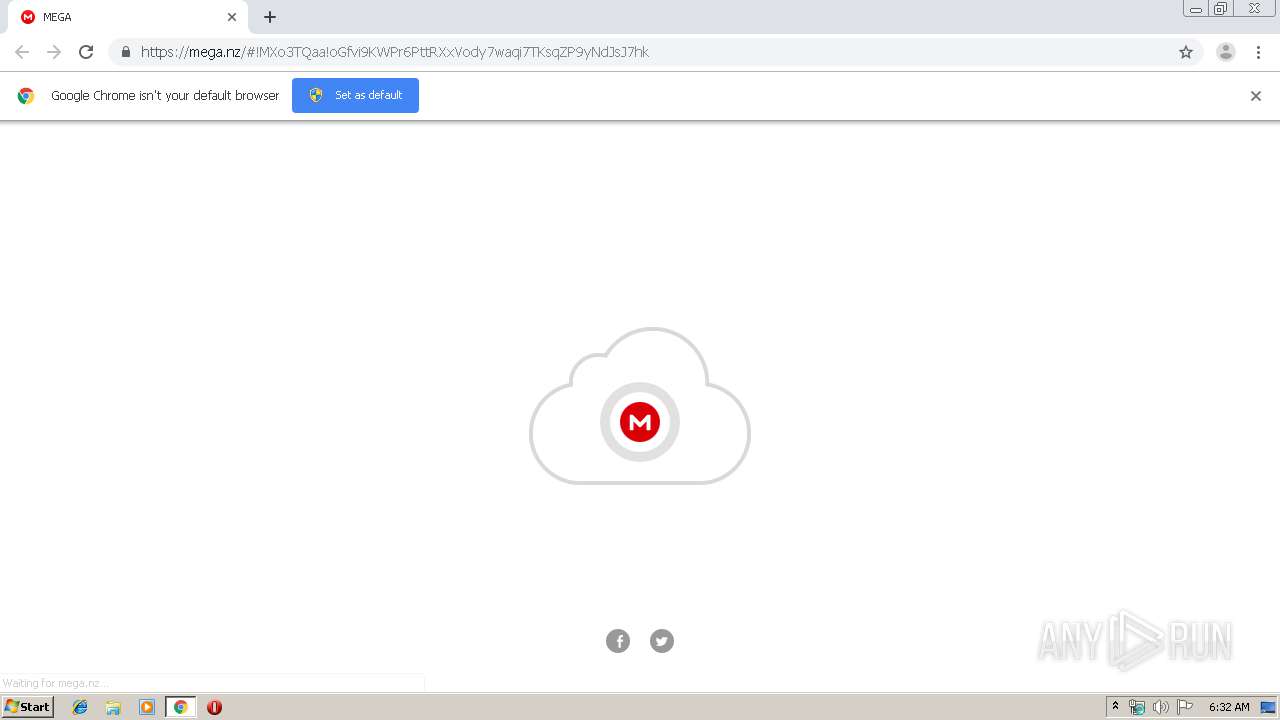The image size is (1280, 720).
Task: Click the browser Back arrow
Action: [x=22, y=52]
